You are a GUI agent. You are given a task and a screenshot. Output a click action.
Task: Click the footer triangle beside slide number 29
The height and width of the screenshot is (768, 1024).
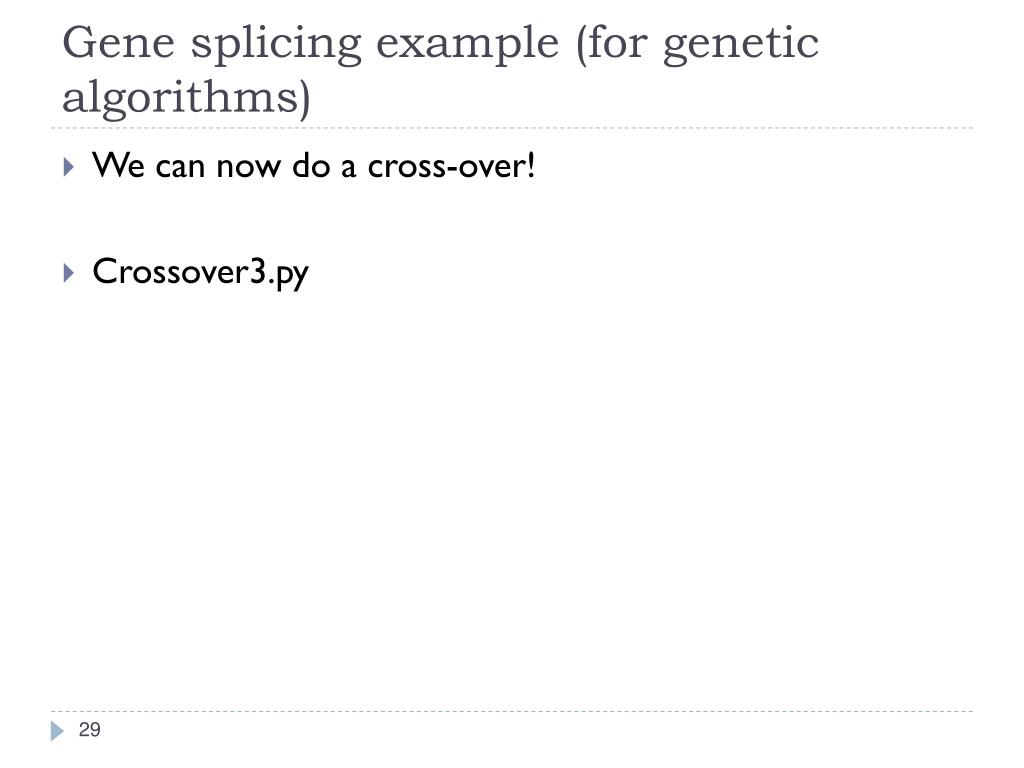(x=57, y=731)
